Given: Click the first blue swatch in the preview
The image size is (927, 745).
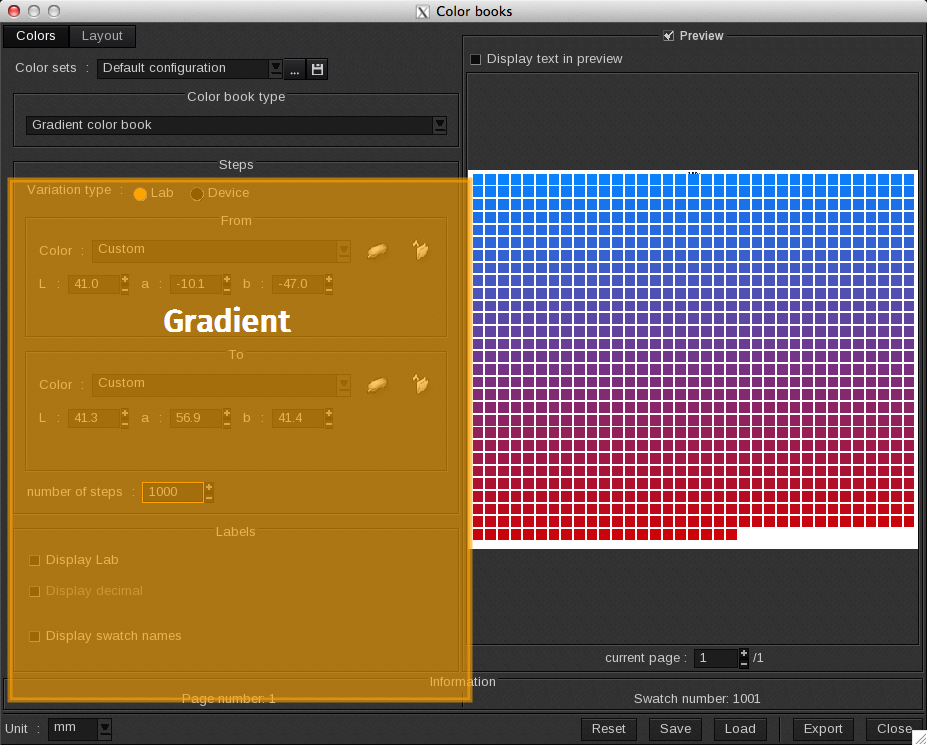Looking at the screenshot, I should 478,180.
